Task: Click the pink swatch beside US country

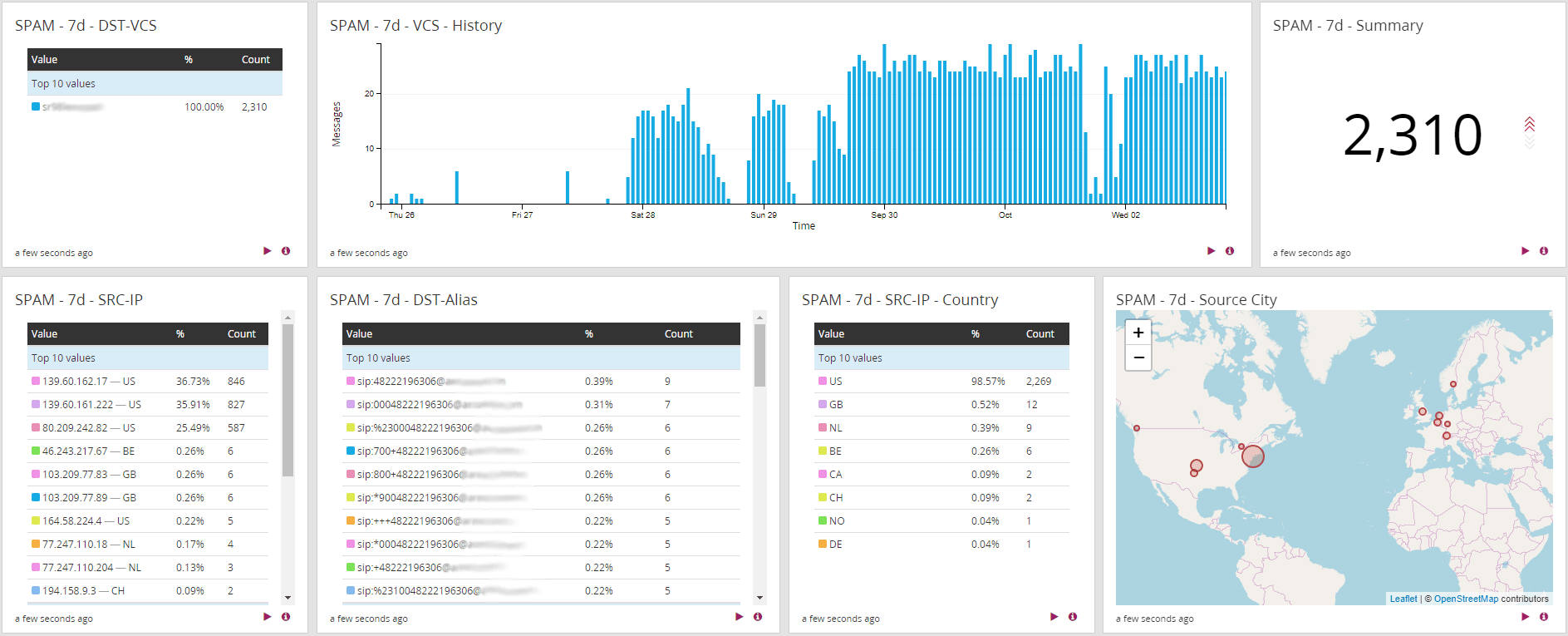Action: click(x=823, y=382)
